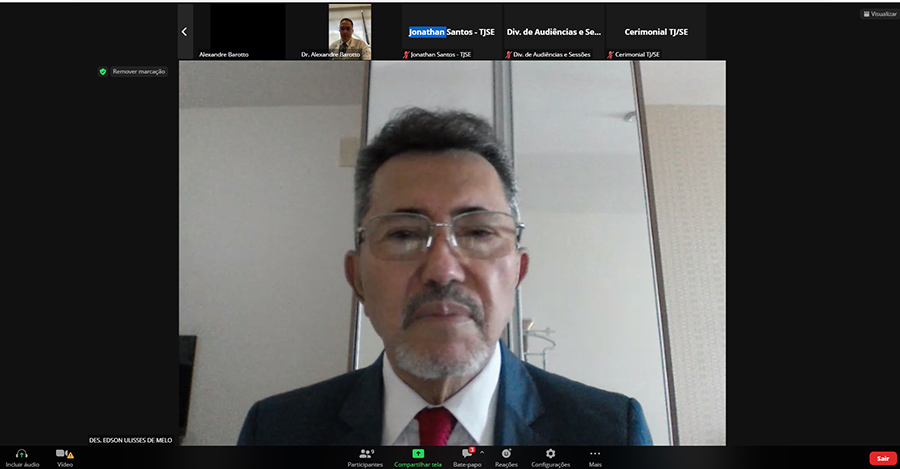Click the Incluir áudio headphone icon

21,454
